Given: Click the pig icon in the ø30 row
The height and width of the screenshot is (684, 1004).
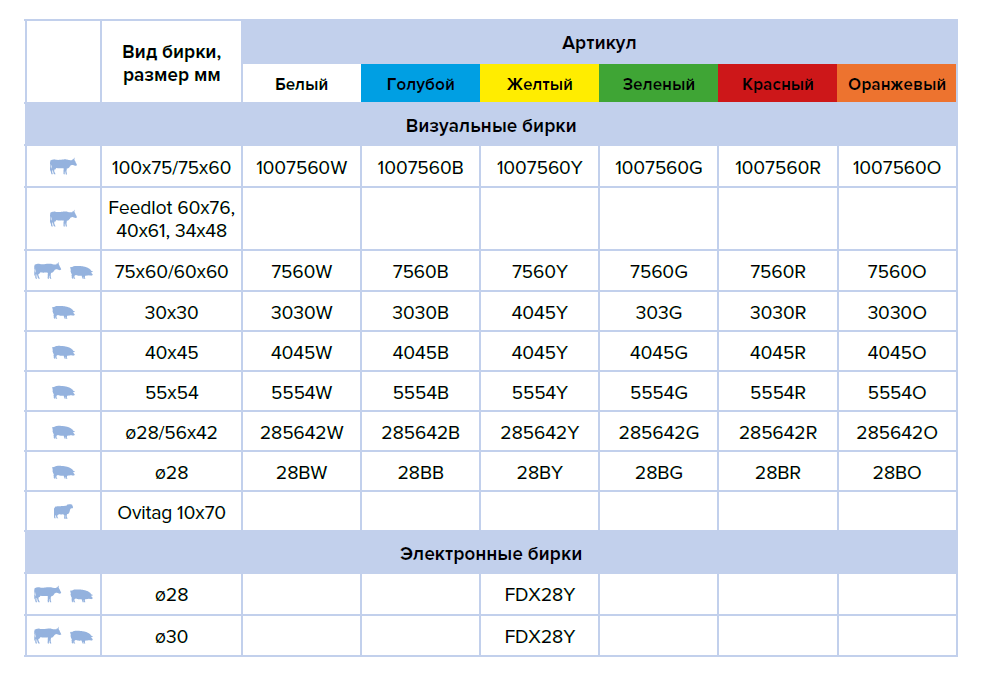Looking at the screenshot, I should pyautogui.click(x=81, y=637).
